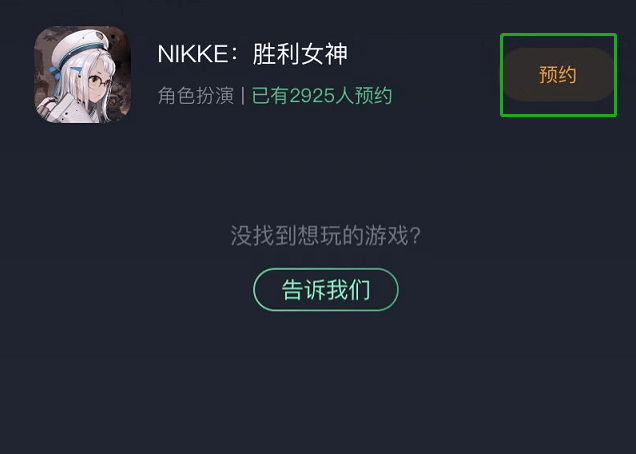Reserve the NIKKE game via 预约
636x454 pixels.
[558, 75]
